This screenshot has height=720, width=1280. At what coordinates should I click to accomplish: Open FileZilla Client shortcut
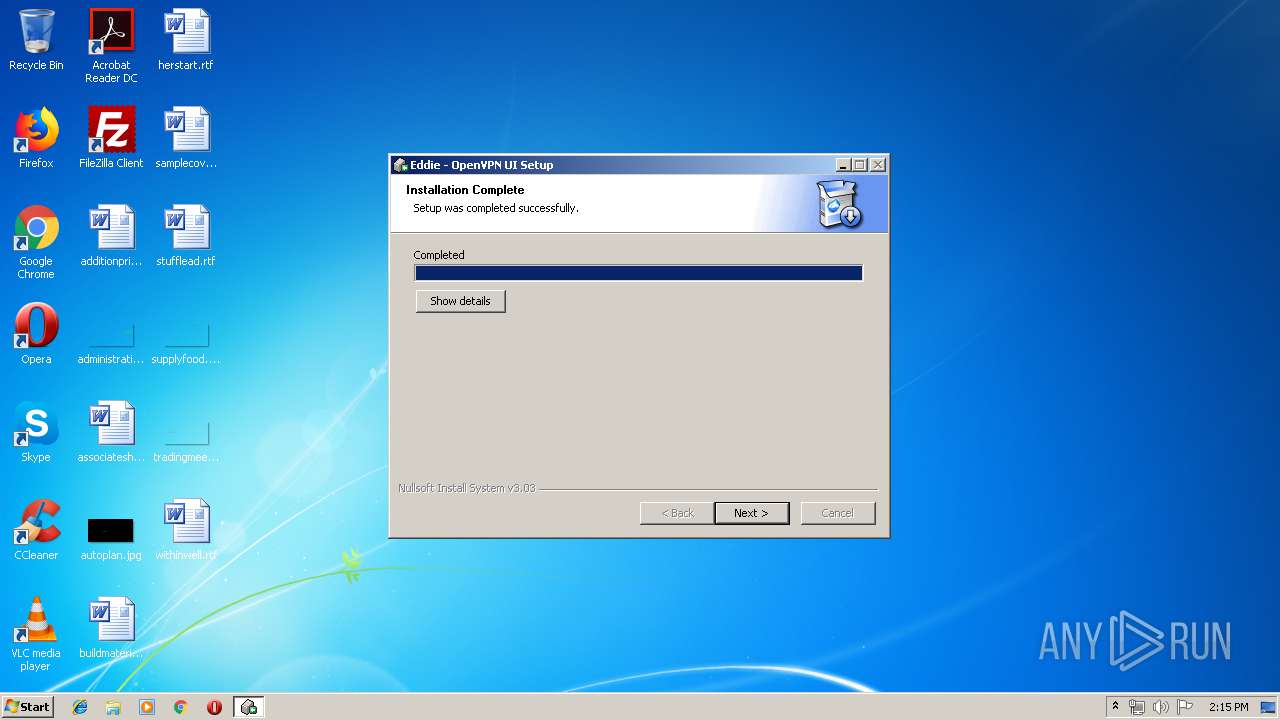tap(111, 139)
